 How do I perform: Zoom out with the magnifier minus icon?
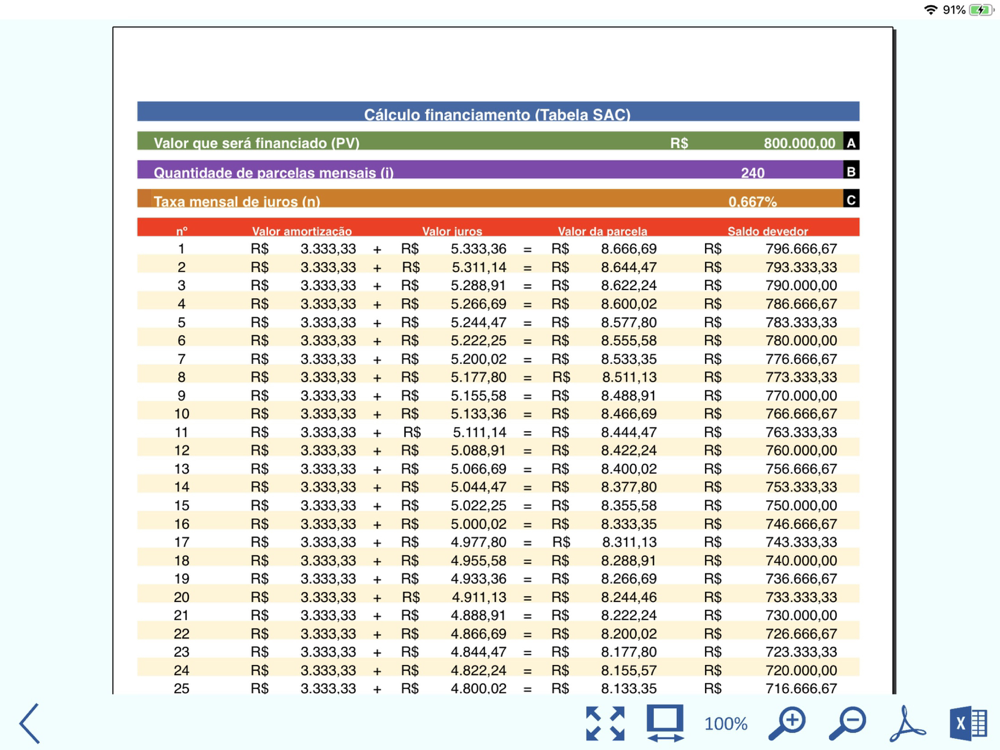pos(847,723)
